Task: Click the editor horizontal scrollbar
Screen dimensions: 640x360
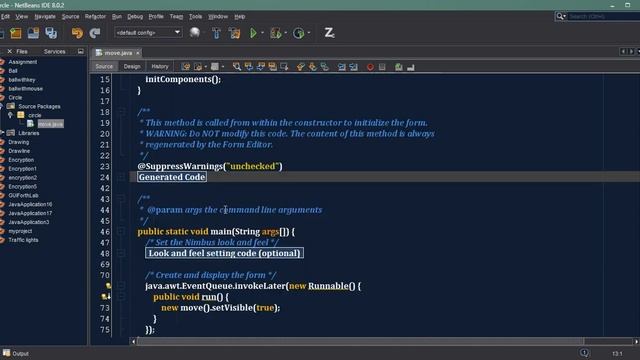Action: pos(360,341)
